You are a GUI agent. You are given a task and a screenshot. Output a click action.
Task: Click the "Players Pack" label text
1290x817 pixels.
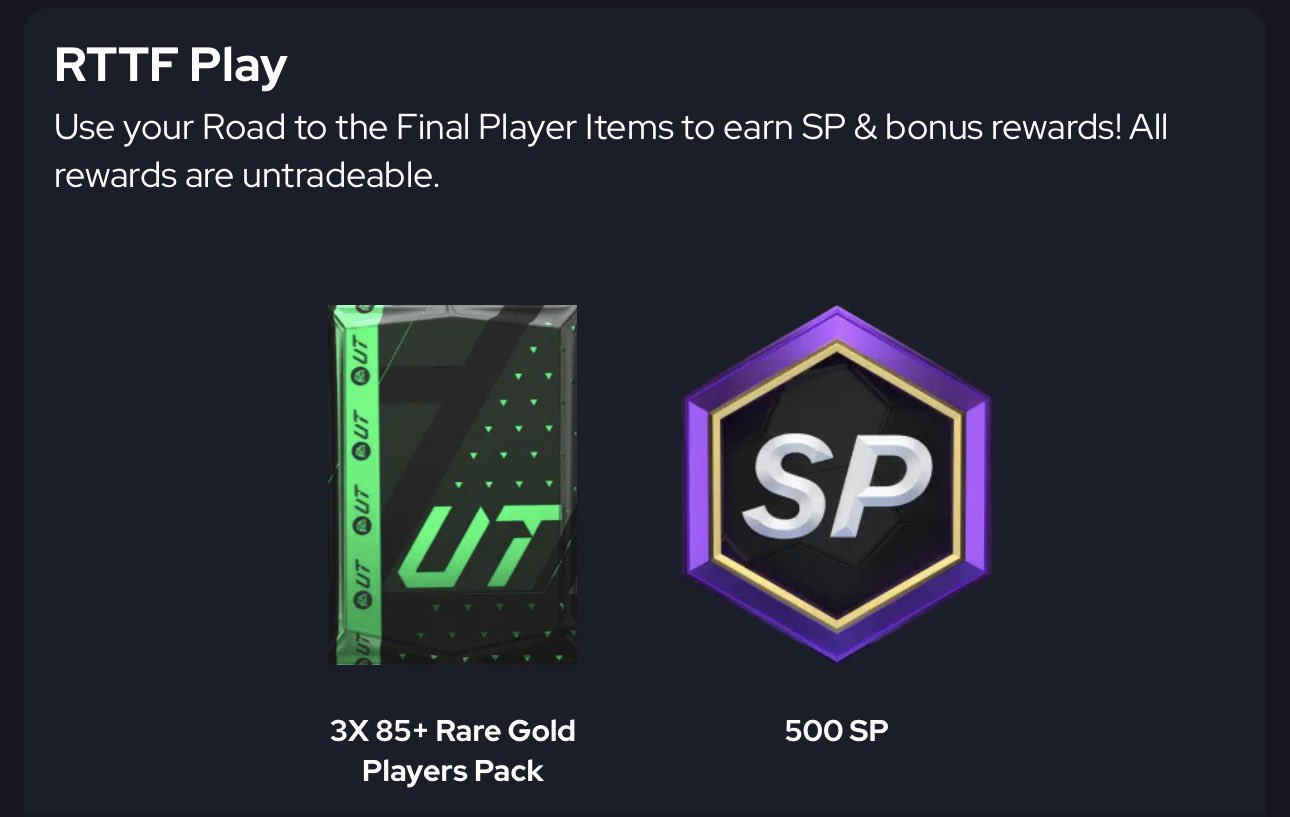pyautogui.click(x=453, y=771)
